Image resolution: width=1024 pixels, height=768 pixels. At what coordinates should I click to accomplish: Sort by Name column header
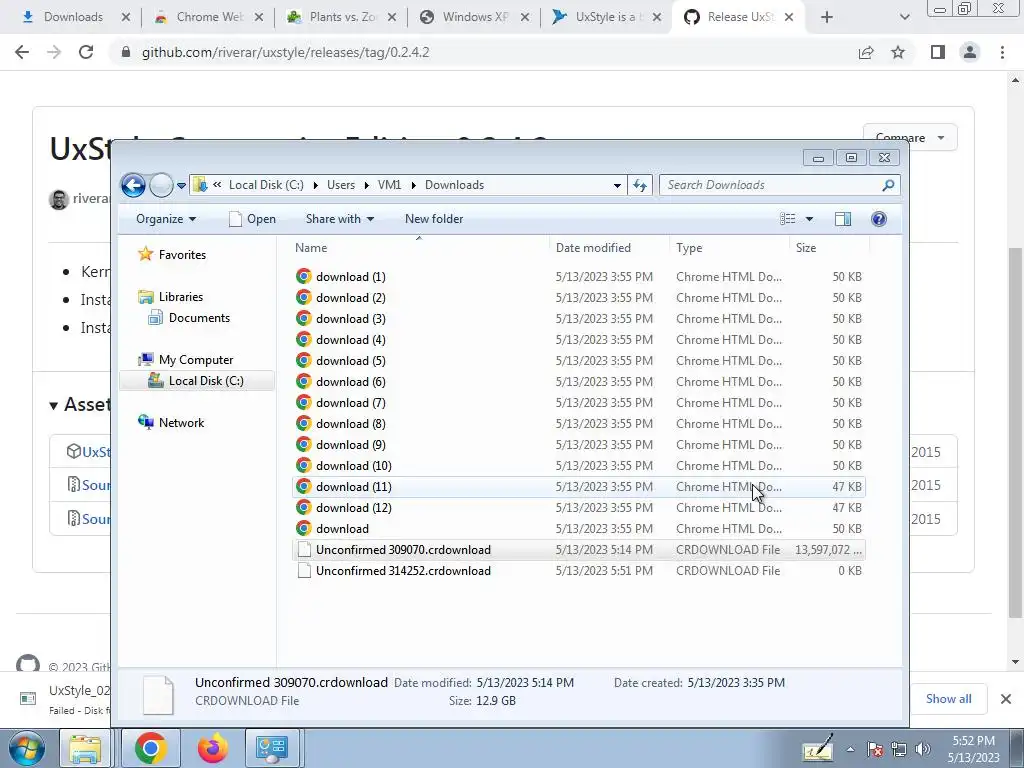[311, 248]
